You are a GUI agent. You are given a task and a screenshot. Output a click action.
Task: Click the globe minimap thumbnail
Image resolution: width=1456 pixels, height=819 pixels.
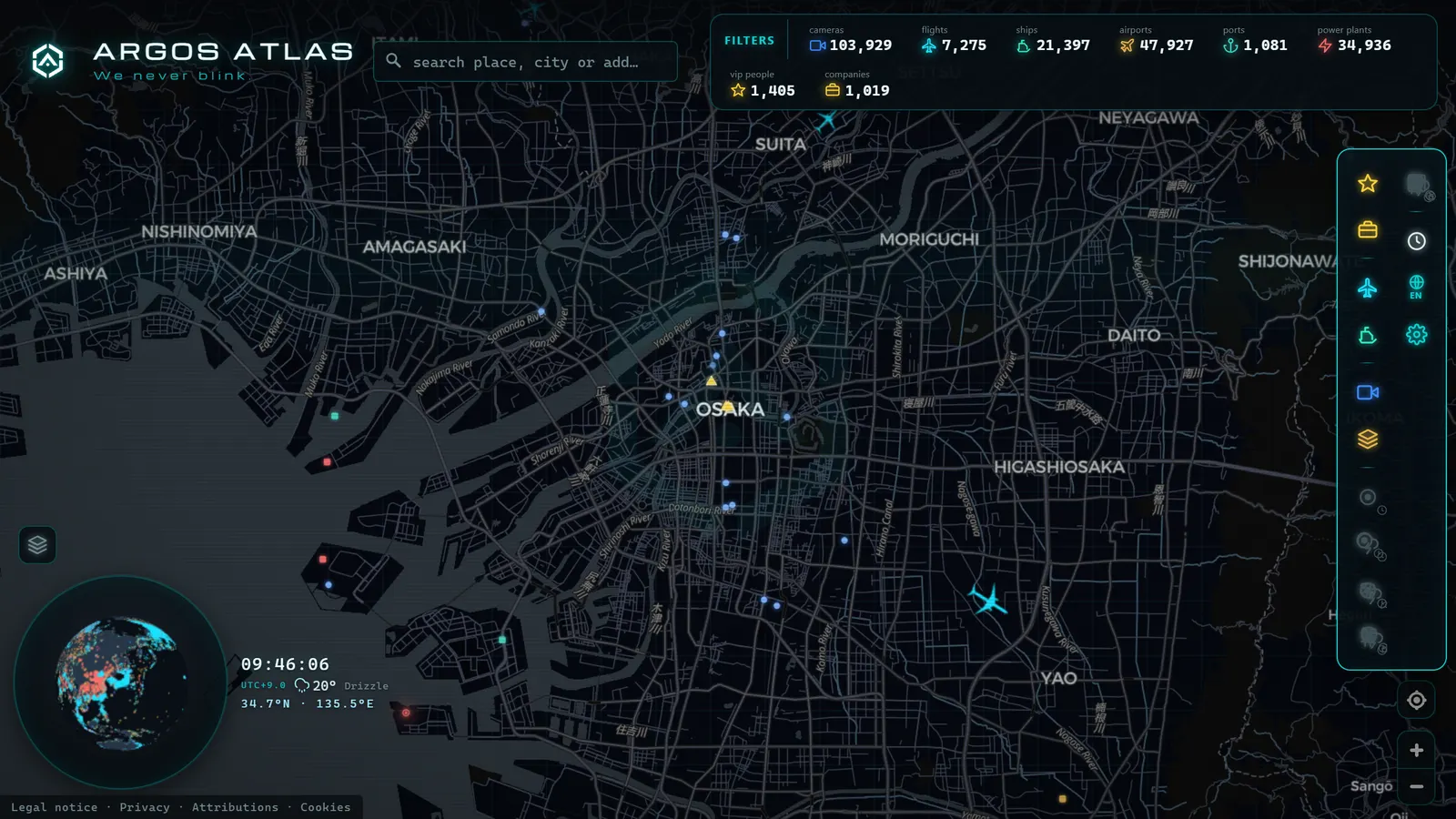click(x=119, y=682)
